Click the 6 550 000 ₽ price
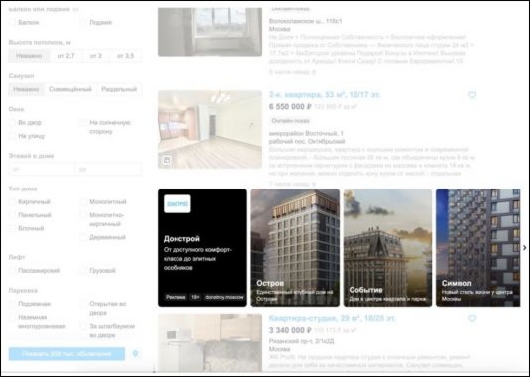Viewport: 530px width, 377px height. [x=290, y=107]
